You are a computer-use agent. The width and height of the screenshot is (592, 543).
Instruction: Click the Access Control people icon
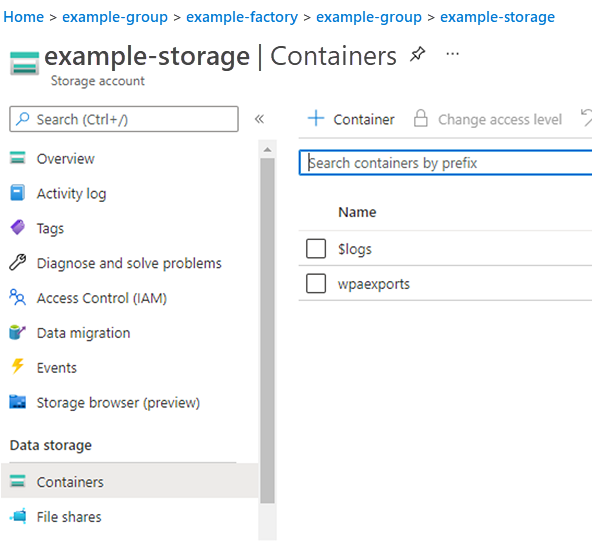pos(17,297)
